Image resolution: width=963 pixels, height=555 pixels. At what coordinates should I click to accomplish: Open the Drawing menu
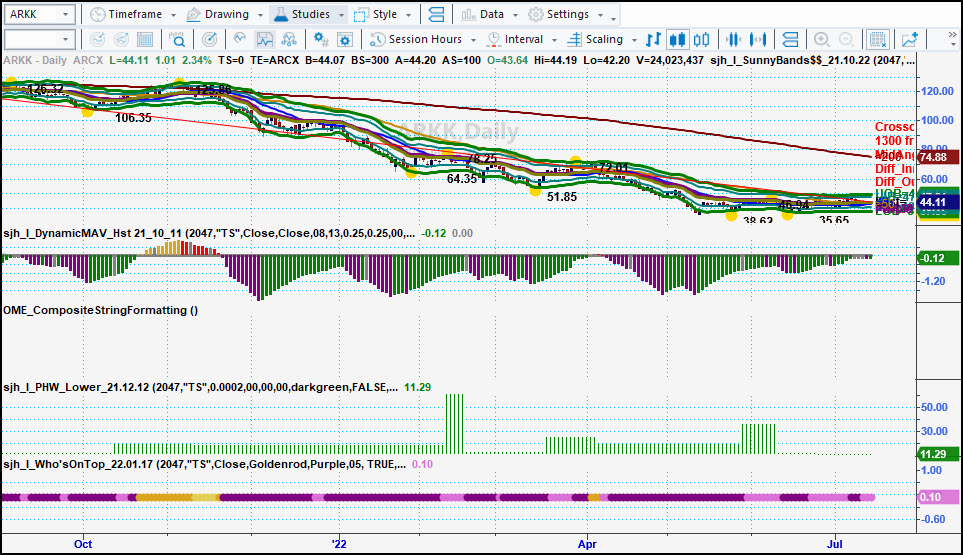pyautogui.click(x=218, y=14)
